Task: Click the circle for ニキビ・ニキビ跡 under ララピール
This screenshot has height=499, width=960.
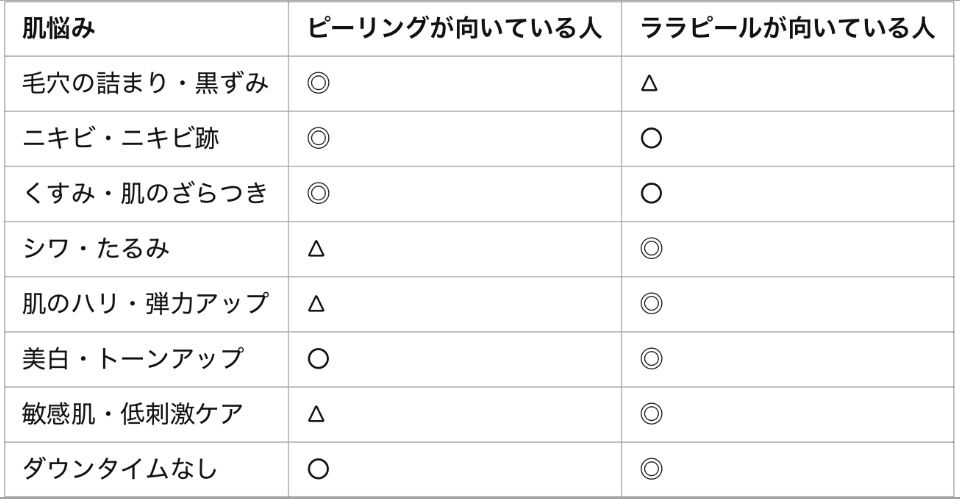Action: (x=651, y=139)
